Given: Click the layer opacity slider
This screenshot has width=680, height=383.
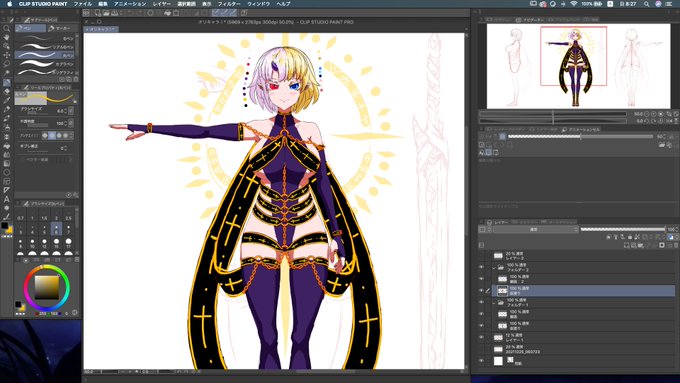Looking at the screenshot, I should coord(622,229).
